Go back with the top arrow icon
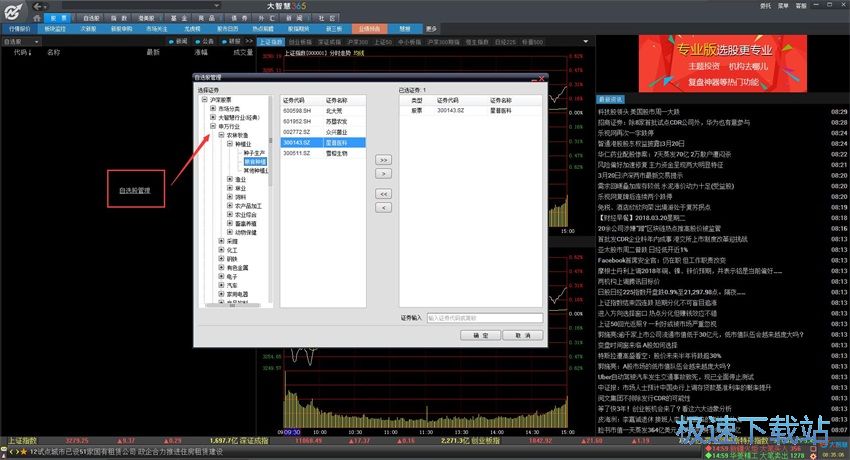The height and width of the screenshot is (460, 850). pyautogui.click(x=37, y=7)
